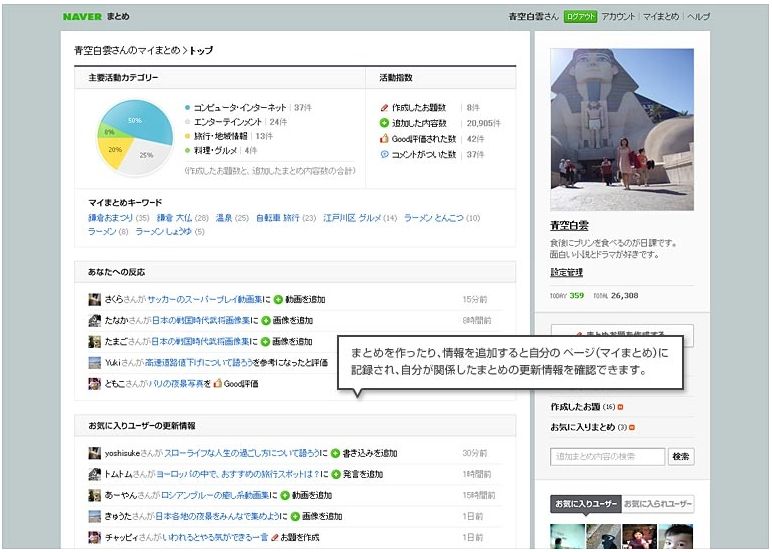Open サッカーのスーパープレイ動画集 link
This screenshot has width=772, height=552.
click(205, 299)
